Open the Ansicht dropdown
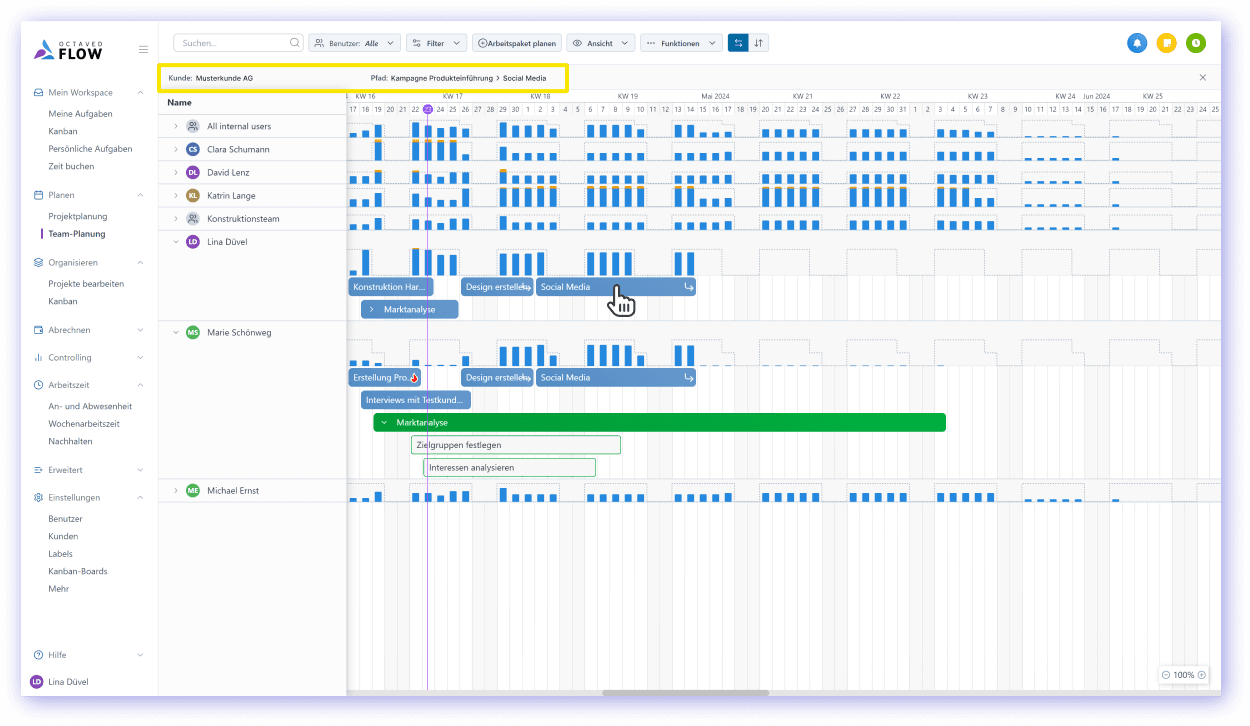The width and height of the screenshot is (1250, 726). 601,43
